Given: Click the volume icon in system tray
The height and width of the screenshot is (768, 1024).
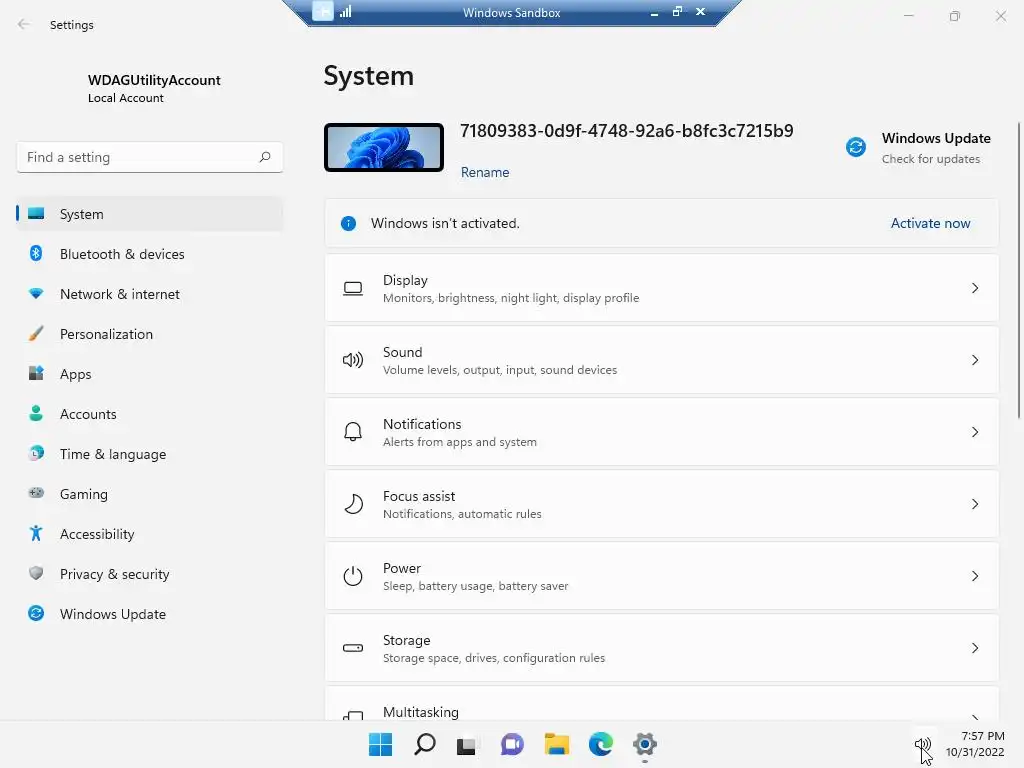Looking at the screenshot, I should 923,744.
